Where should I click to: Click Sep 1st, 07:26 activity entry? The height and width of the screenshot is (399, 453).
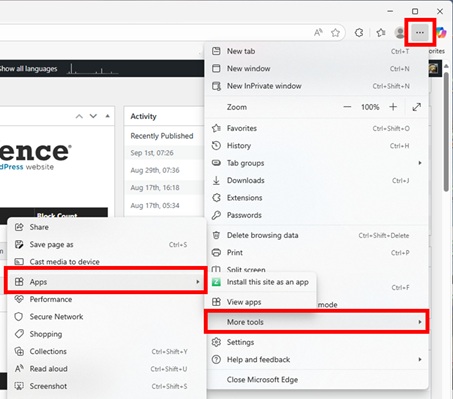(152, 153)
